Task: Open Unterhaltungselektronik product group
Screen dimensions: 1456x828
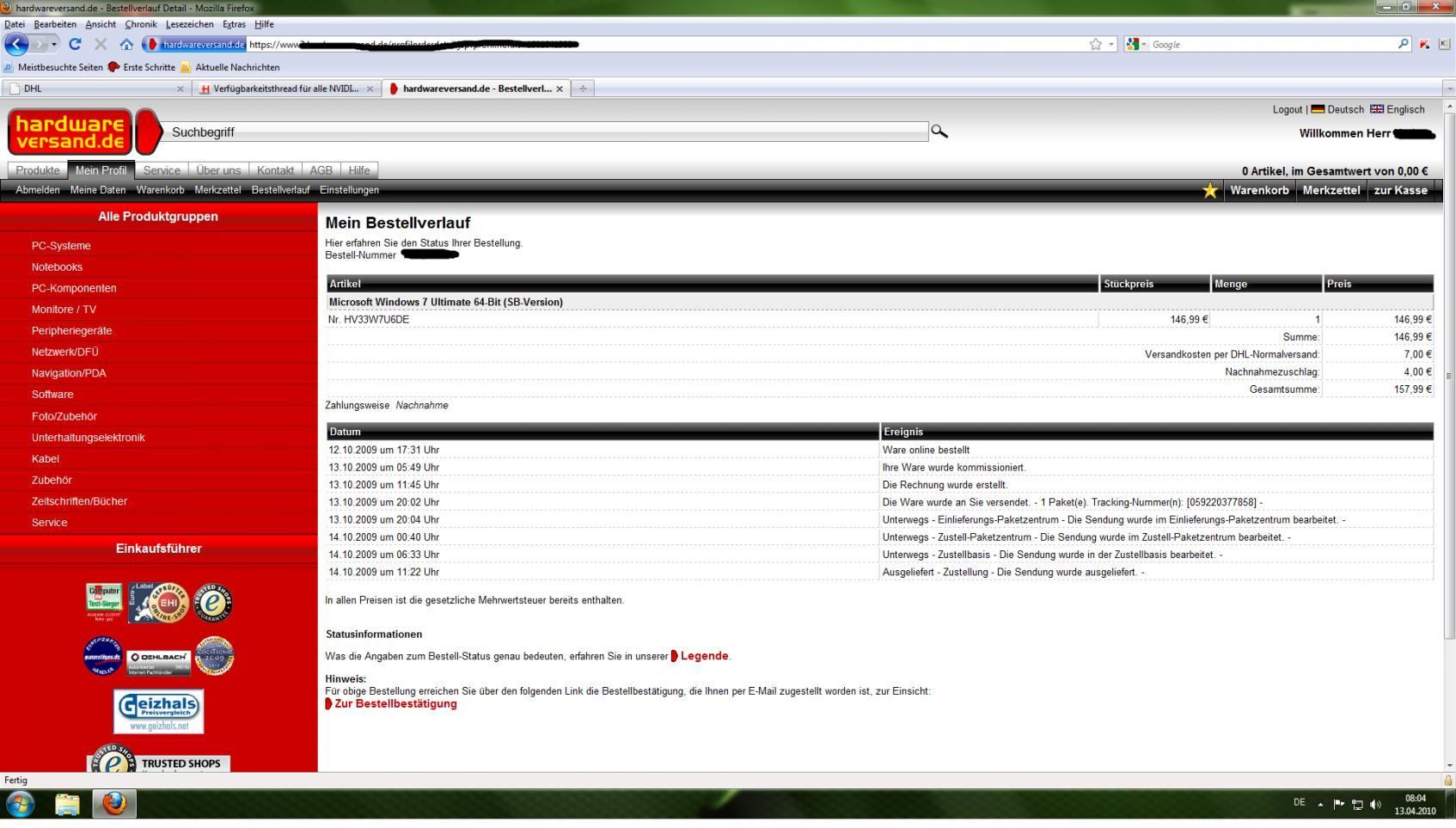Action: click(88, 438)
